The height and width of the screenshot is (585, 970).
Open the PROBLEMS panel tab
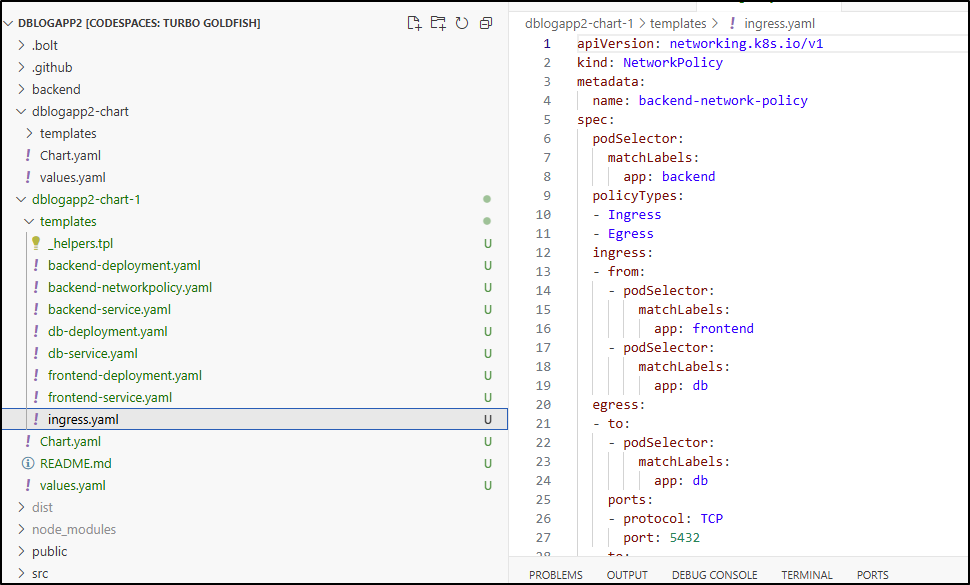555,575
